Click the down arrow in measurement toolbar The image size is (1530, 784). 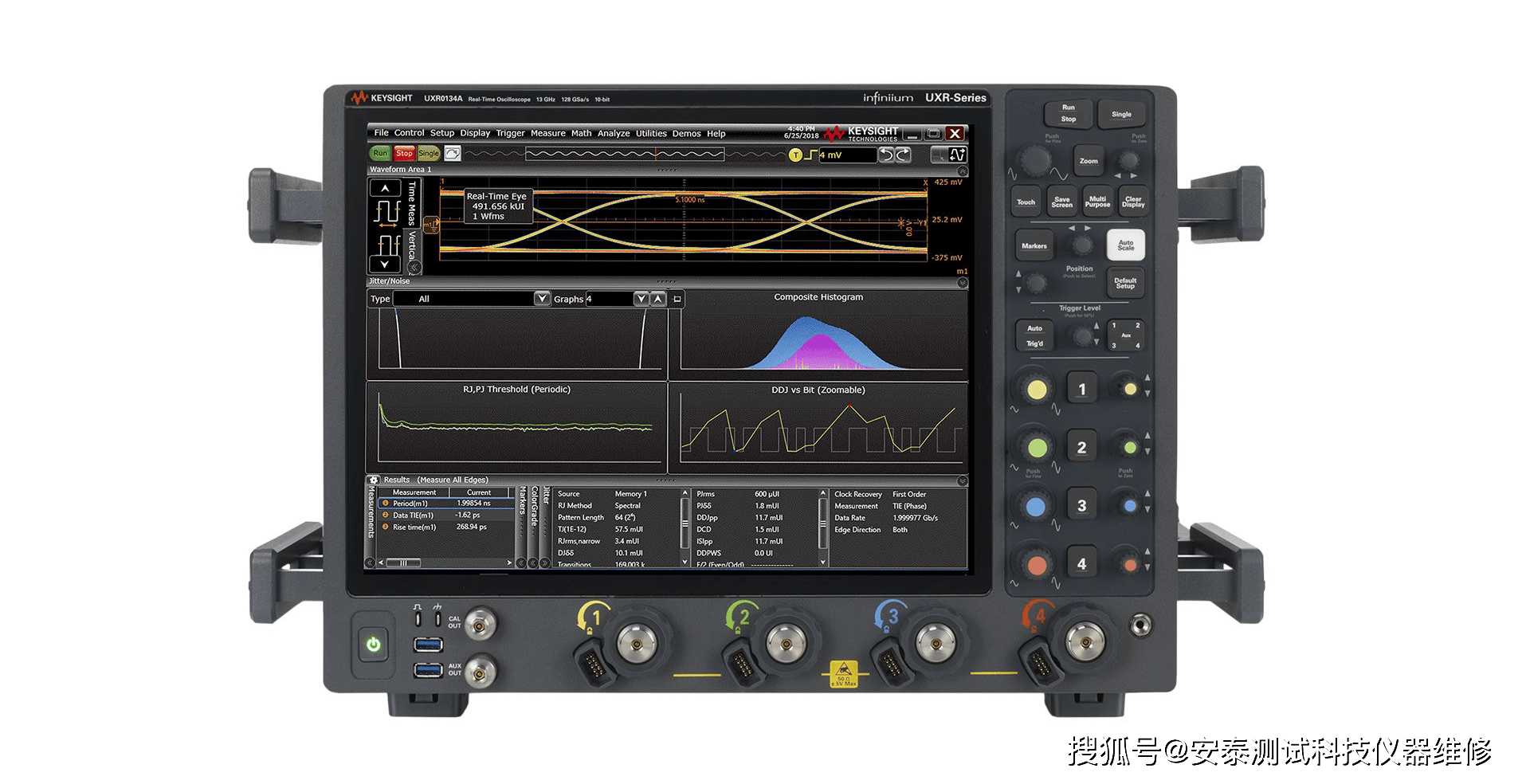[x=386, y=264]
